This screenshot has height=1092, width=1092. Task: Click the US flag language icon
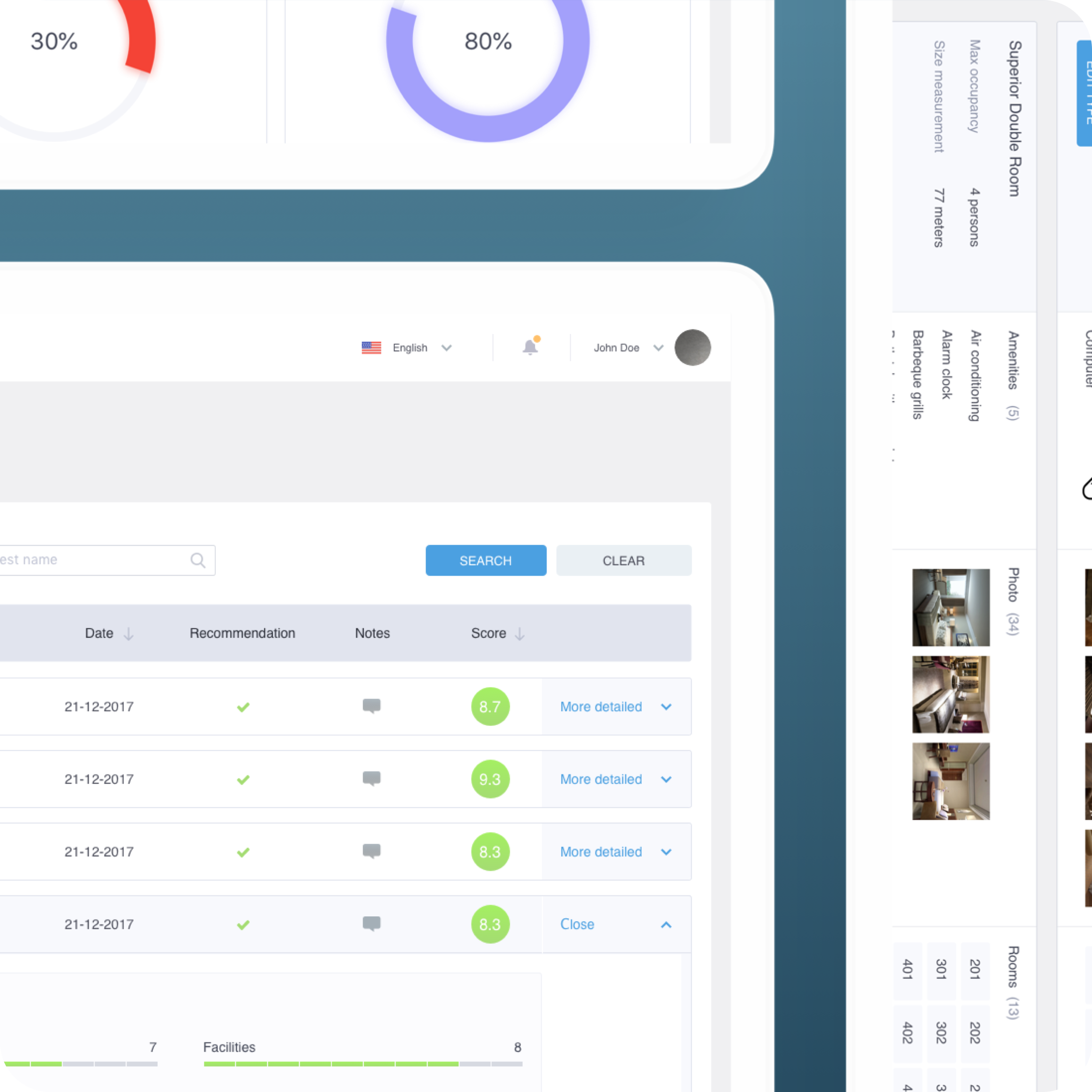tap(371, 347)
